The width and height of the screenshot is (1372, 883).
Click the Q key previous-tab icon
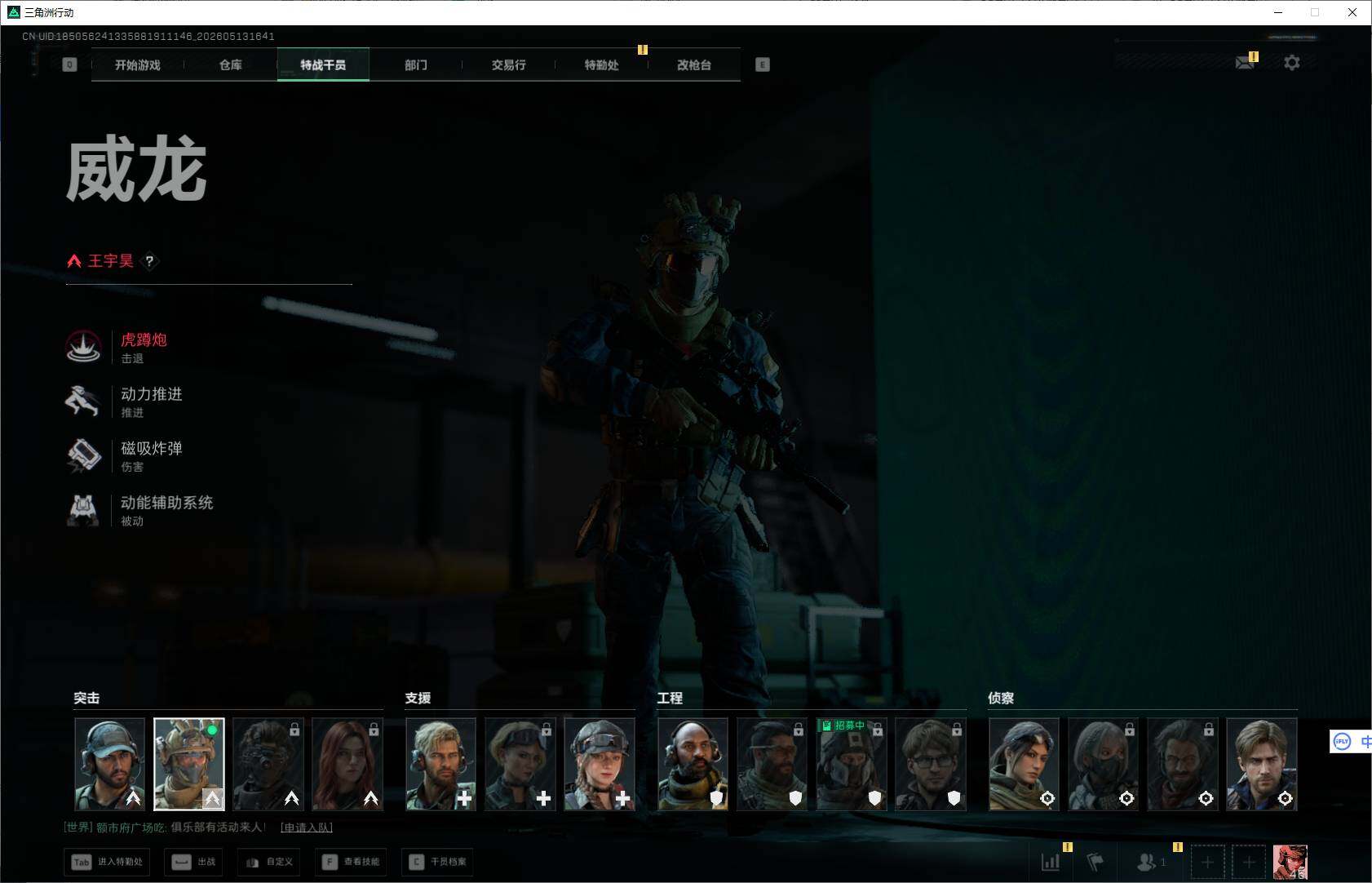(x=69, y=64)
